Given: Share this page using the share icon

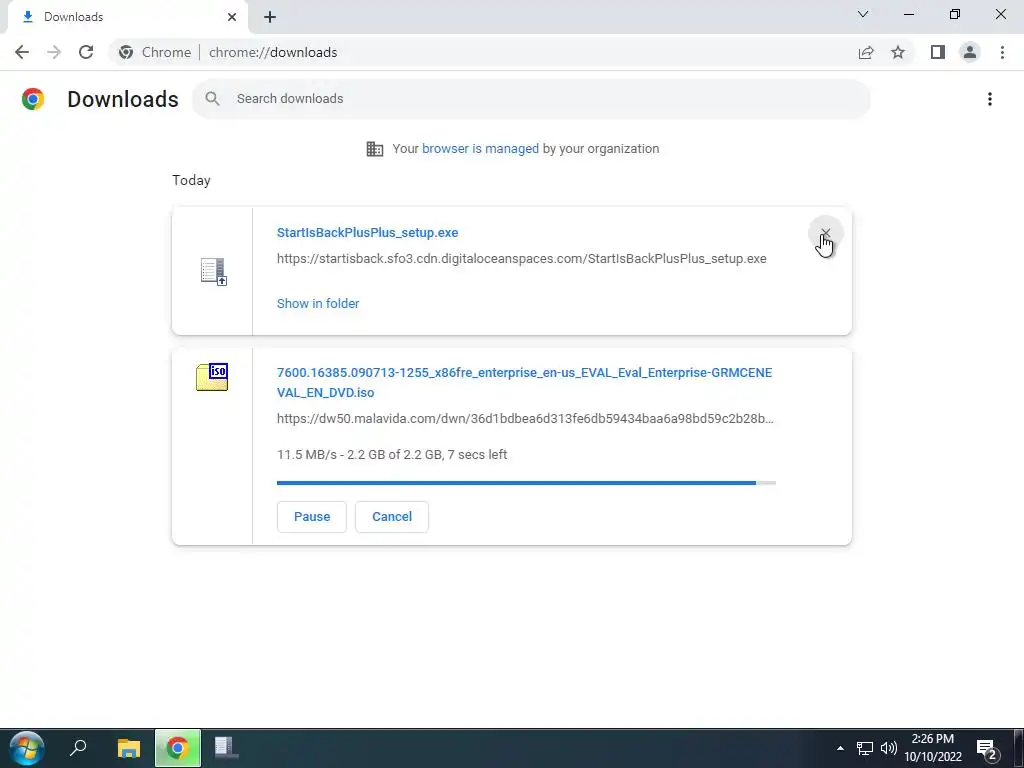Looking at the screenshot, I should (x=866, y=52).
